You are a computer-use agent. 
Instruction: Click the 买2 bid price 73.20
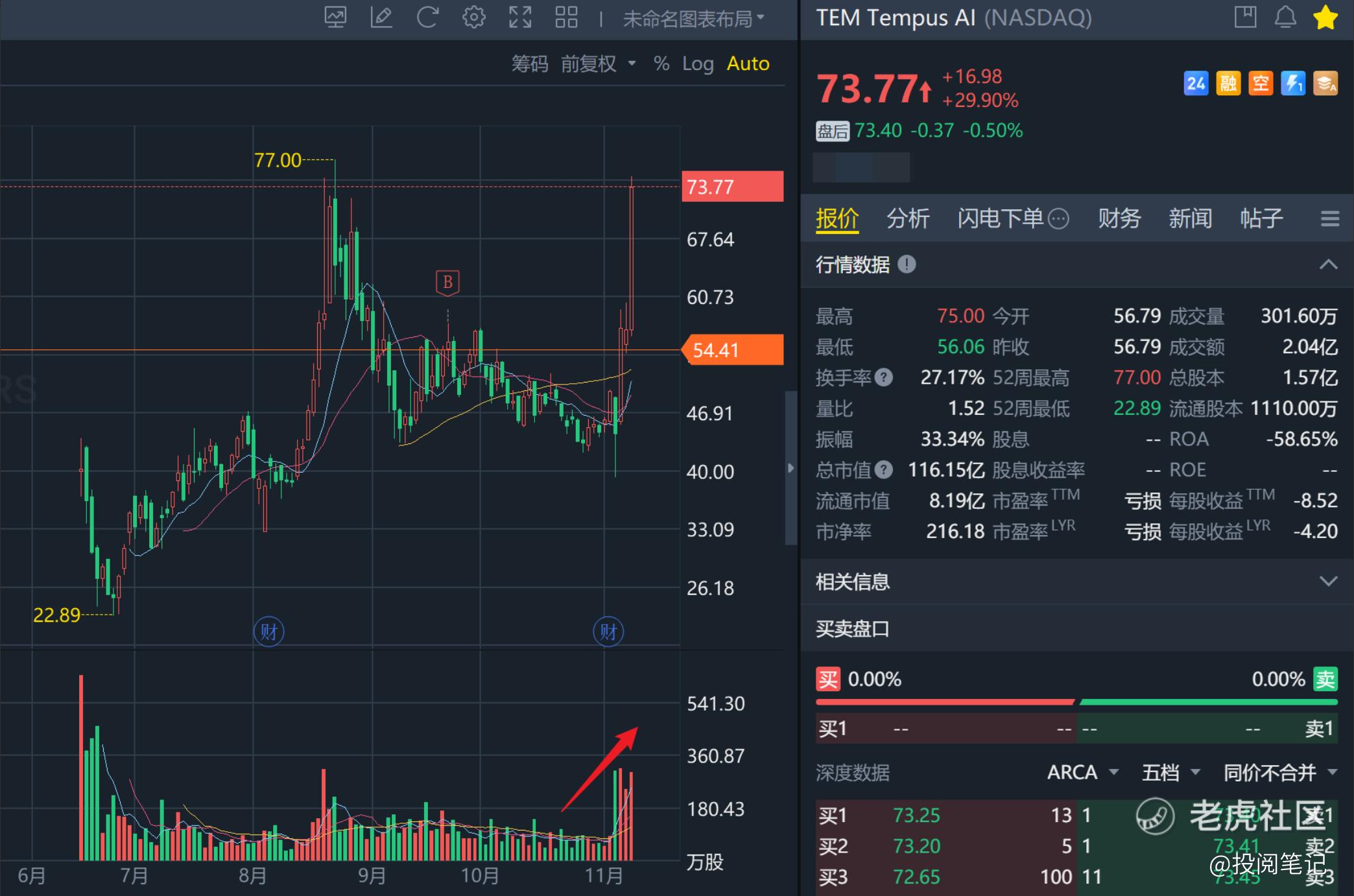point(916,846)
